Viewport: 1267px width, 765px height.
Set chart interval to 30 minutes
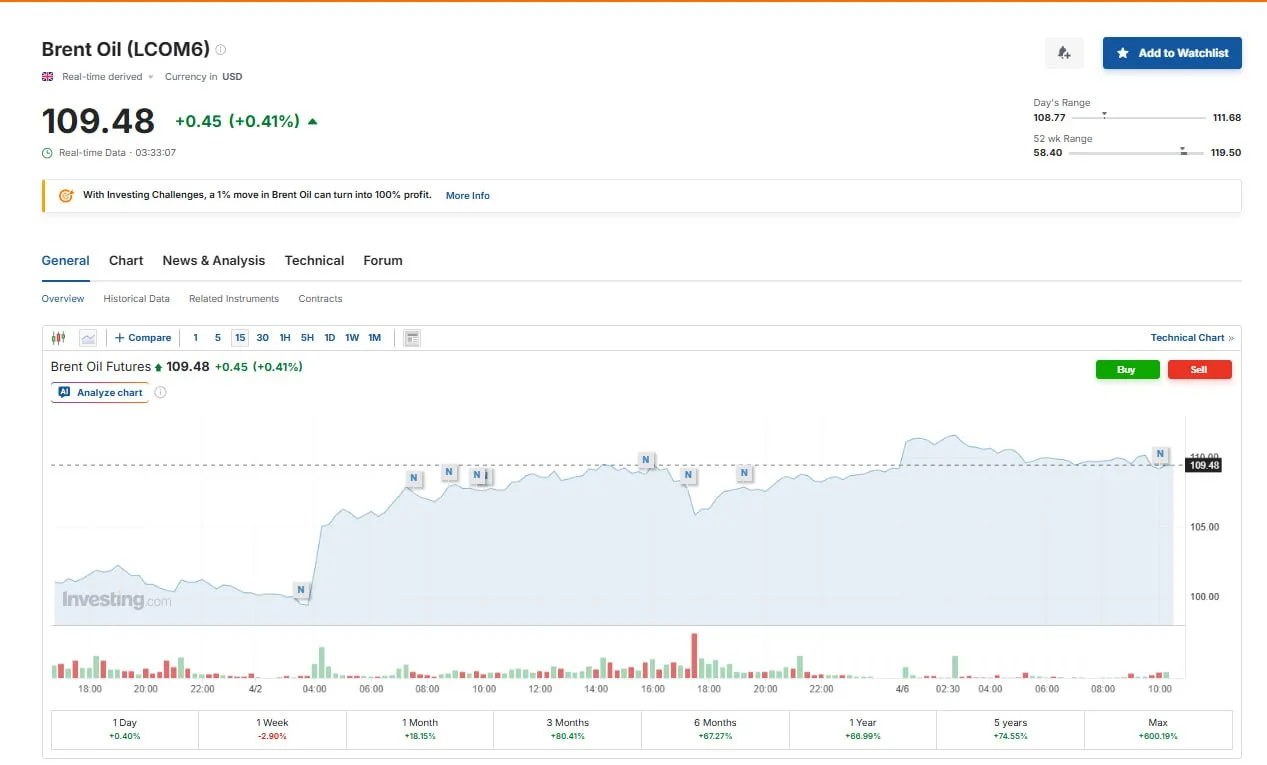[x=262, y=338]
